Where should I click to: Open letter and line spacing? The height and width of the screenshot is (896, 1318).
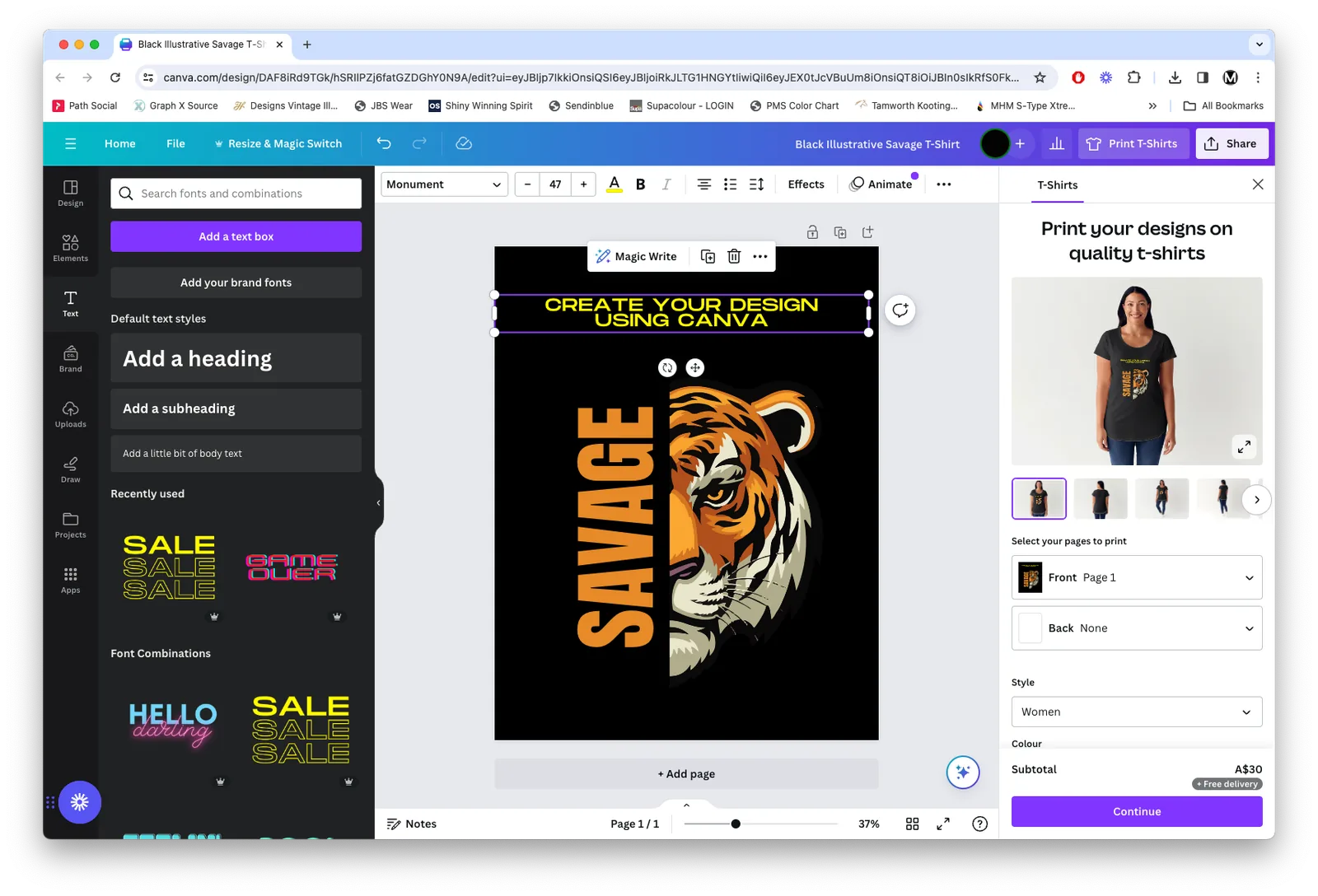tap(756, 184)
